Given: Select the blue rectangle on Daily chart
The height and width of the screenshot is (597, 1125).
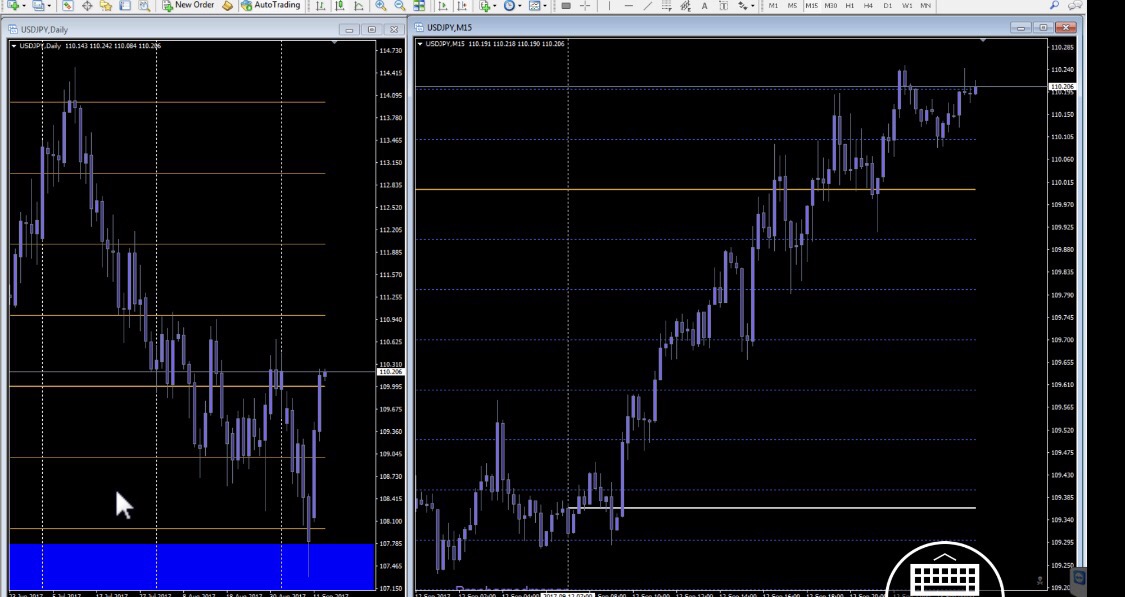Looking at the screenshot, I should point(192,567).
